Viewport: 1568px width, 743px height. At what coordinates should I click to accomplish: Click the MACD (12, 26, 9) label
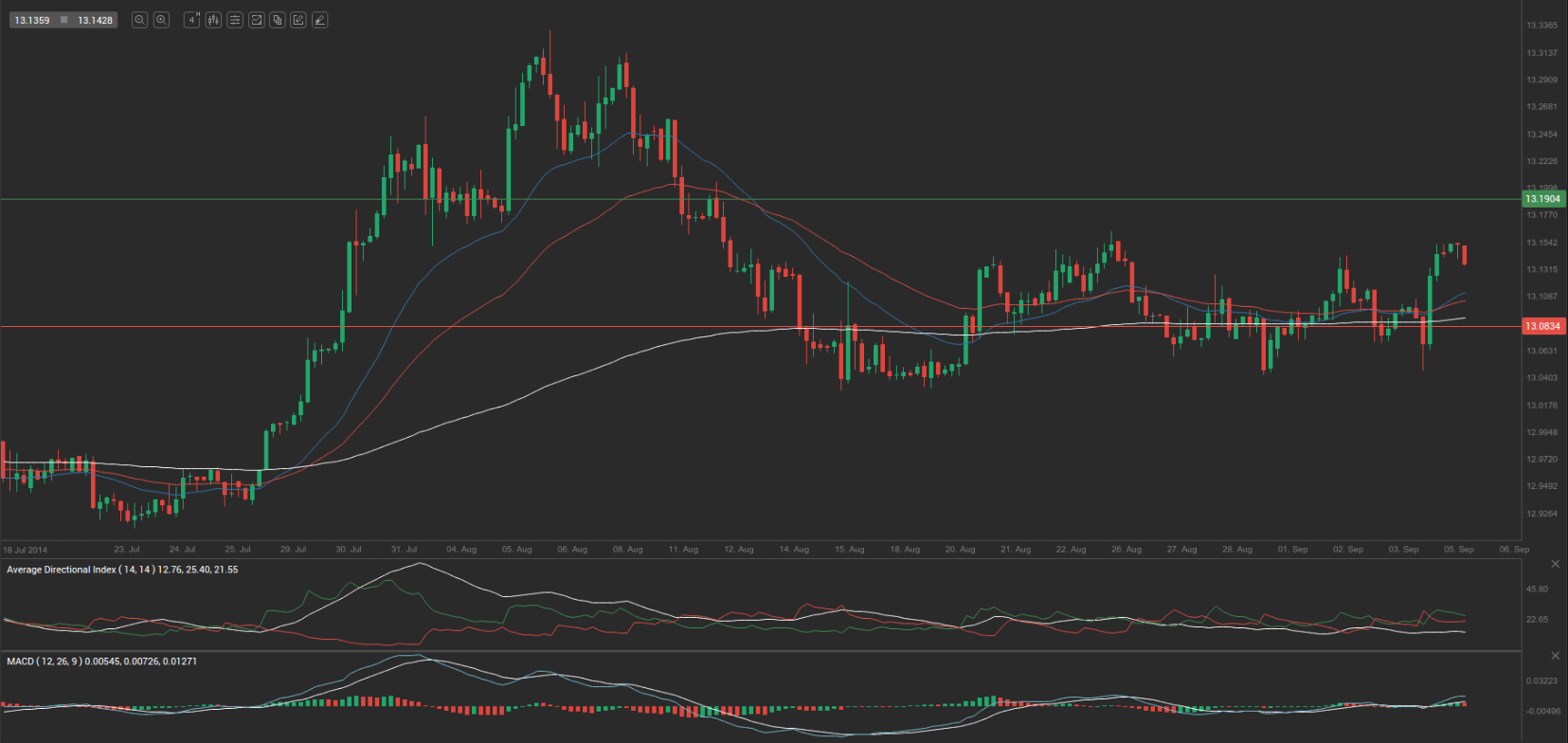pyautogui.click(x=101, y=661)
